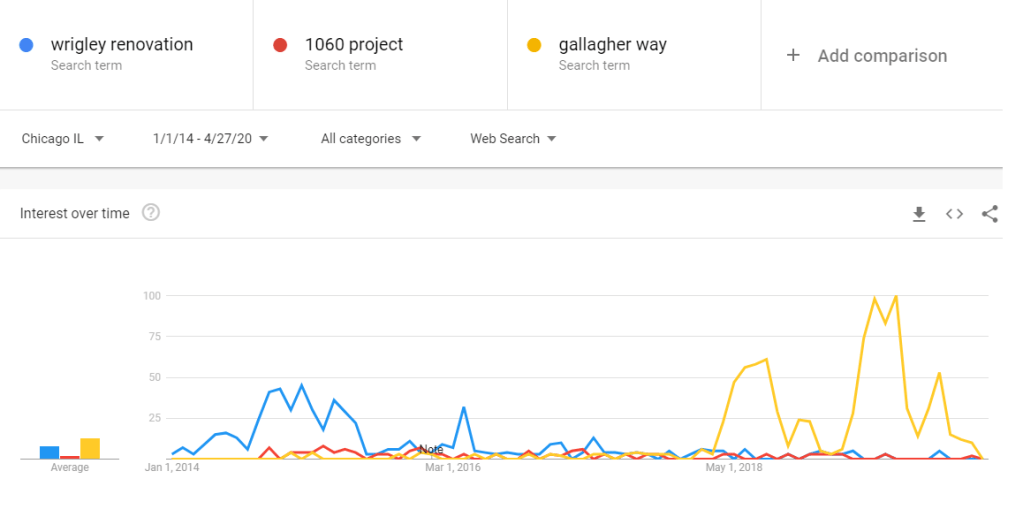This screenshot has width=1023, height=532.
Task: Click the blue dot for wrigley renovation
Action: point(27,45)
